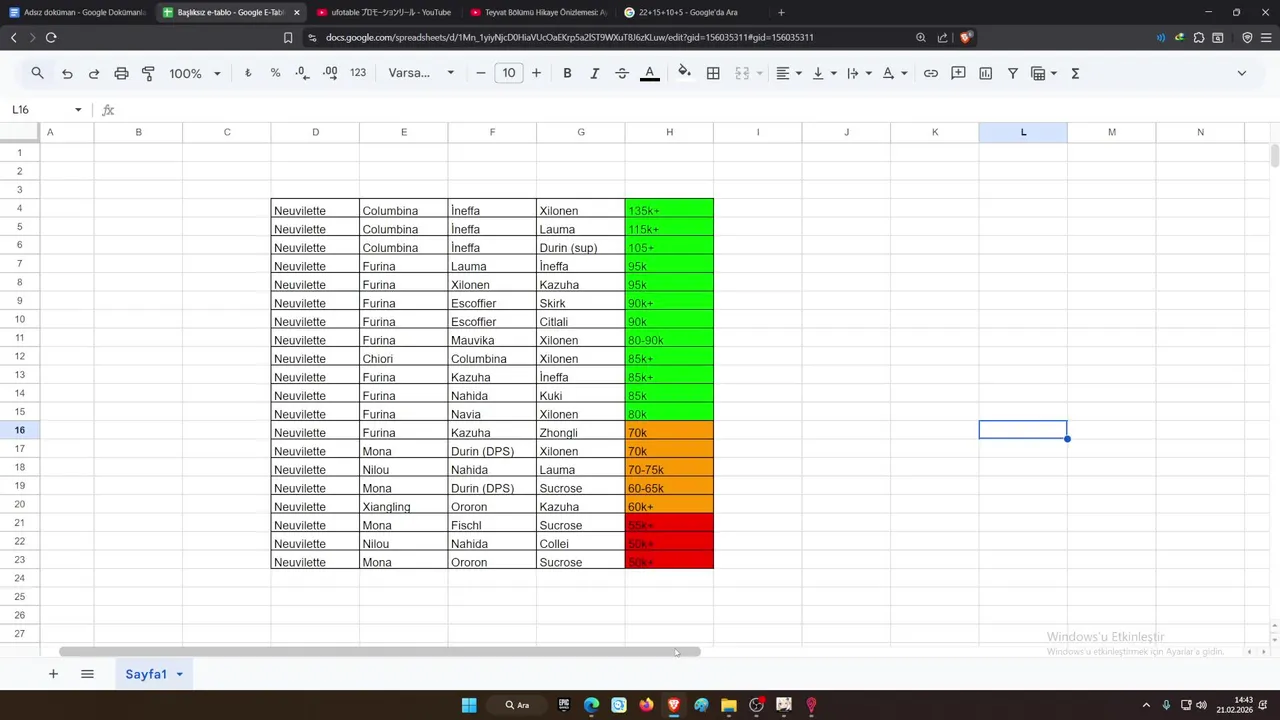Open Firefox from the taskbar
The height and width of the screenshot is (720, 1280).
click(x=646, y=705)
